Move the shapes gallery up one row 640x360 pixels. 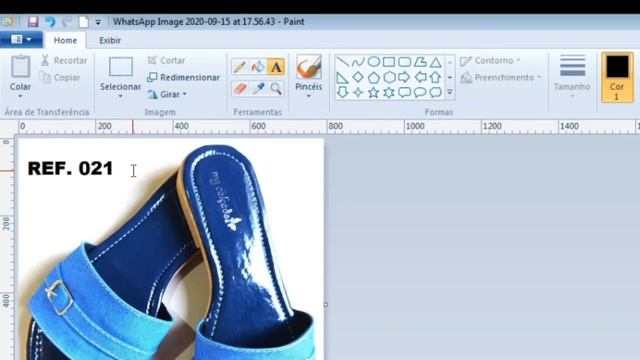450,62
